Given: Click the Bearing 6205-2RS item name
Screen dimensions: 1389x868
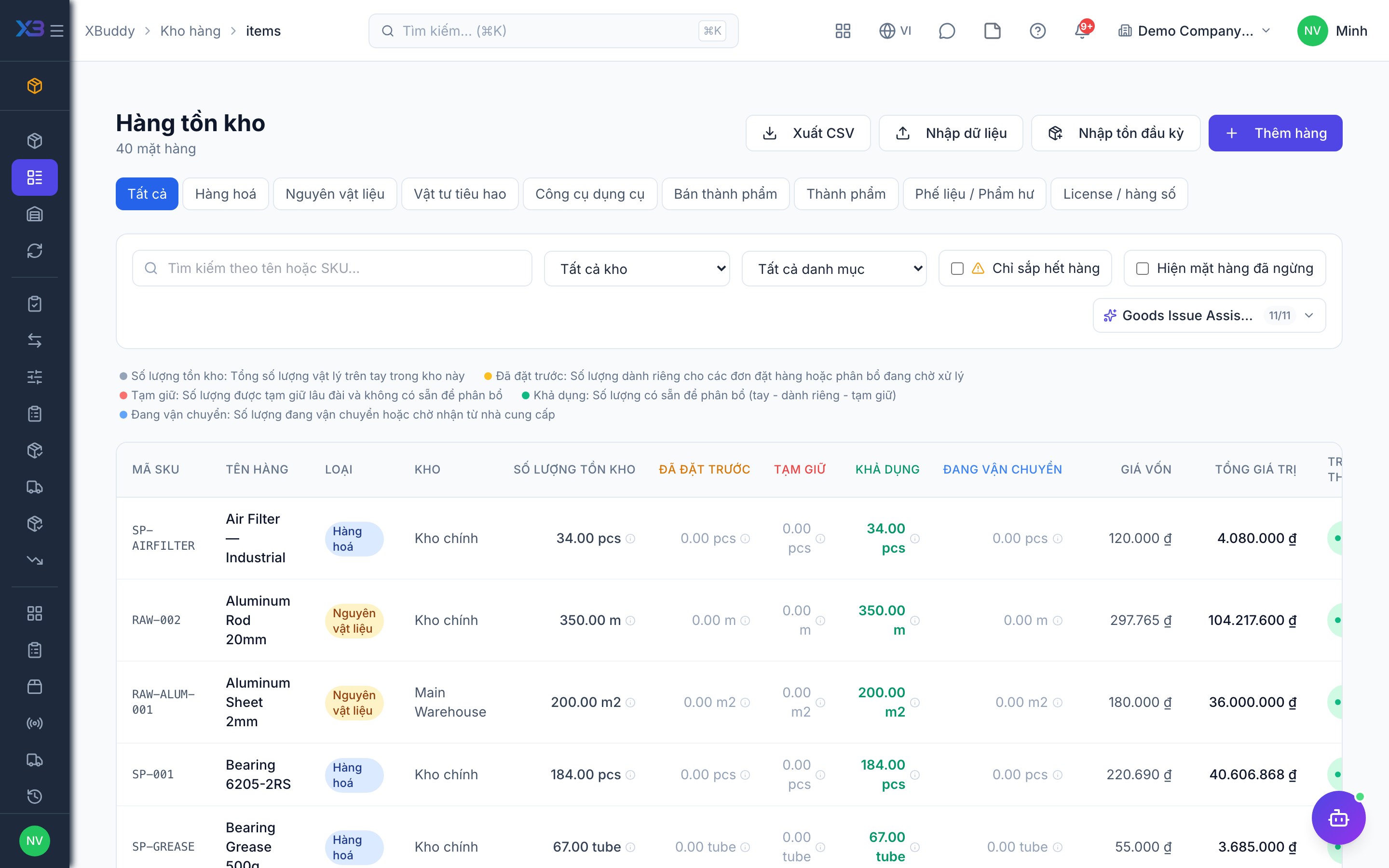Looking at the screenshot, I should pos(259,774).
